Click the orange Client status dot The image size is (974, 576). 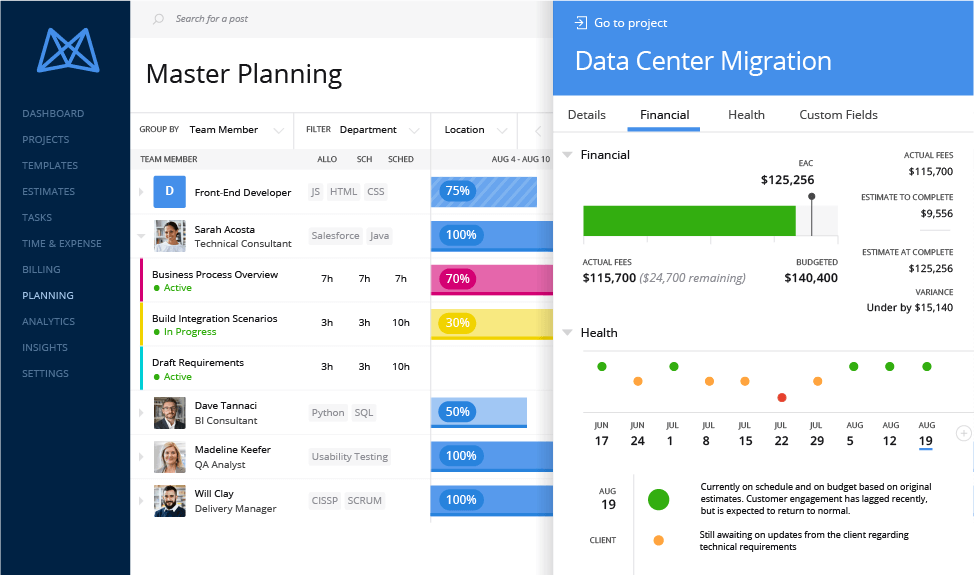658,541
